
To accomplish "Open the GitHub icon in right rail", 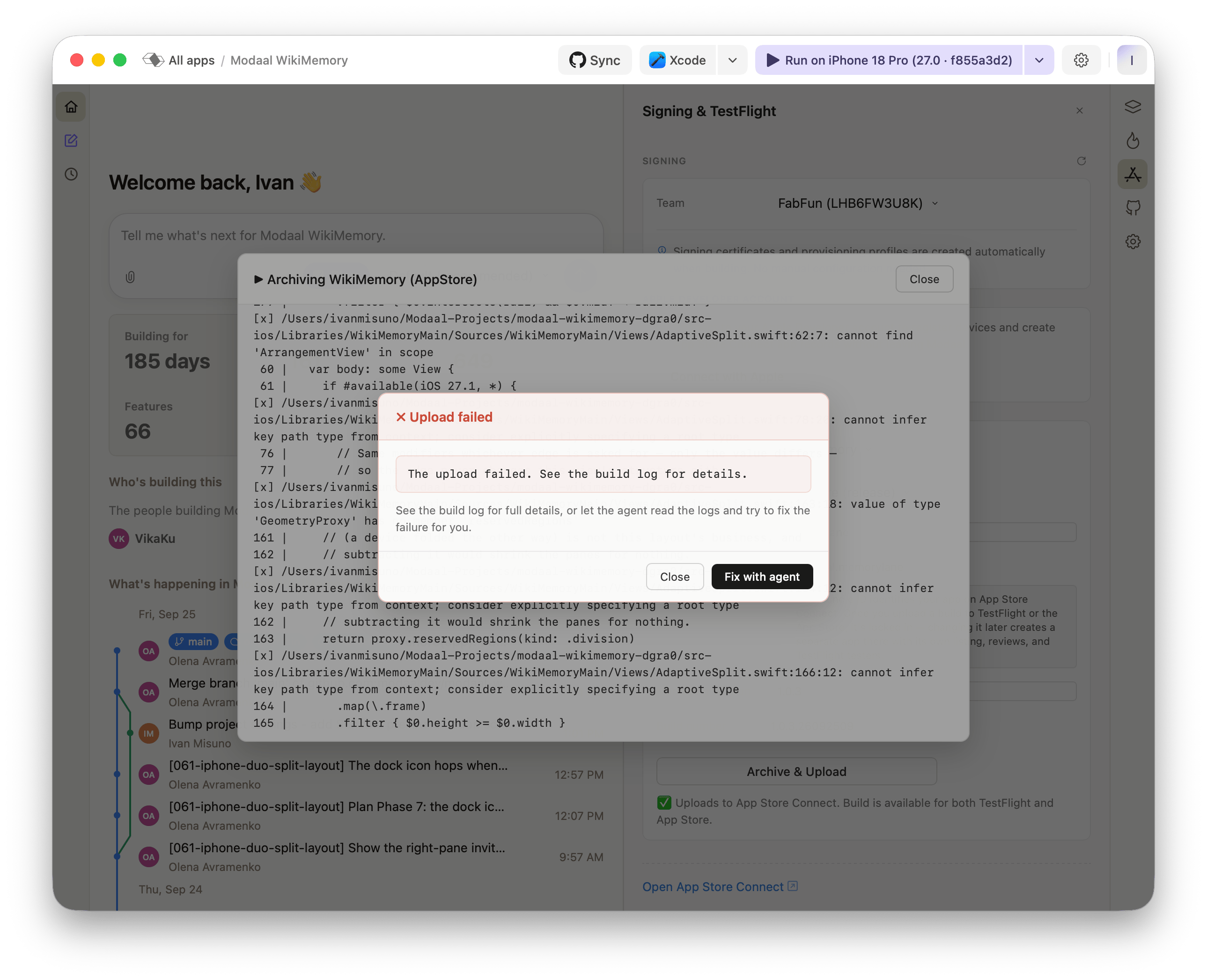I will (x=1133, y=208).
